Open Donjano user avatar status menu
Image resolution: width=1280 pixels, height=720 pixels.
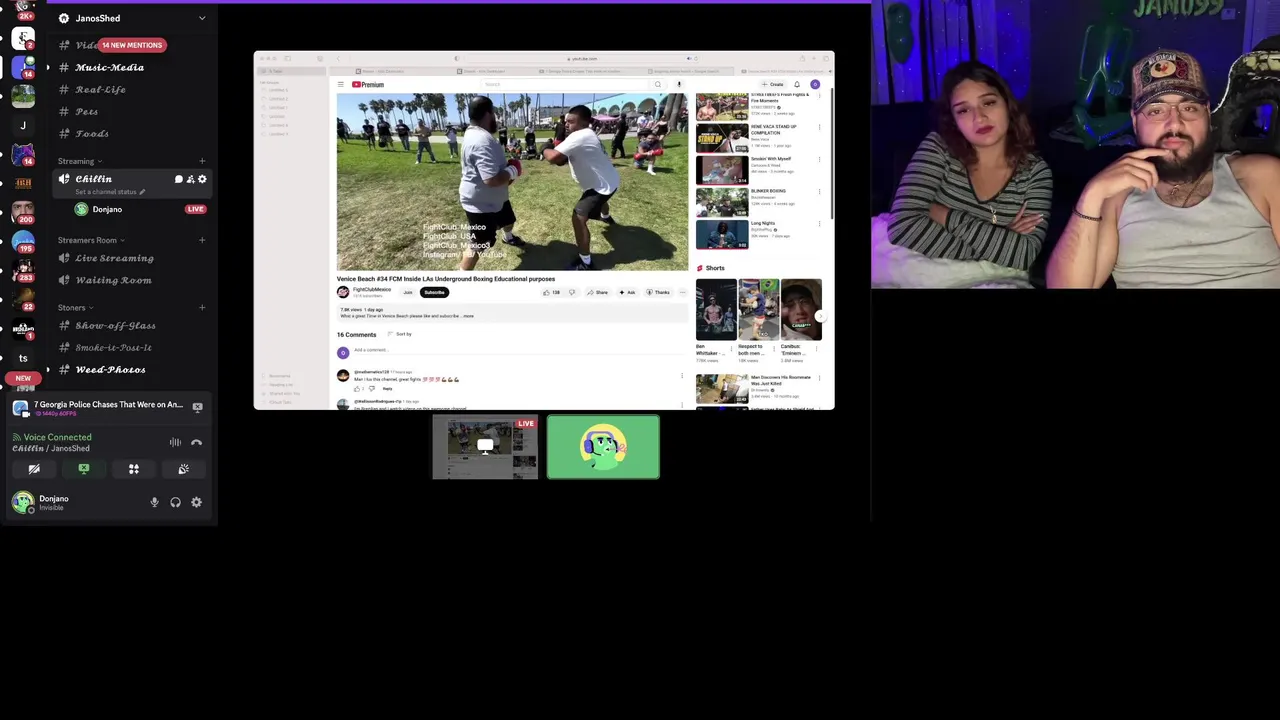pyautogui.click(x=23, y=502)
